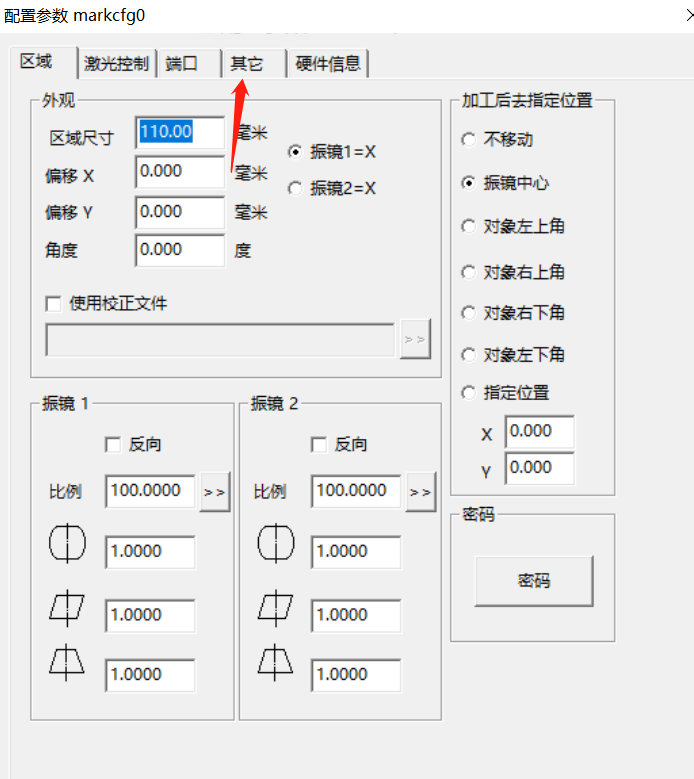Open the 端口 tab
Screen dimensions: 694x779
coord(190,64)
